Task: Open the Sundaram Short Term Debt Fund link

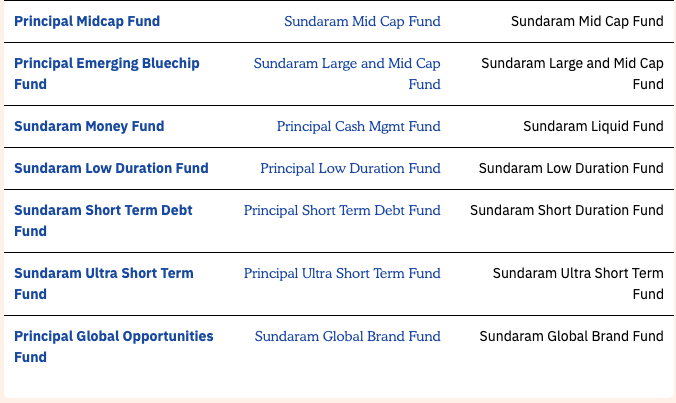Action: click(x=103, y=221)
